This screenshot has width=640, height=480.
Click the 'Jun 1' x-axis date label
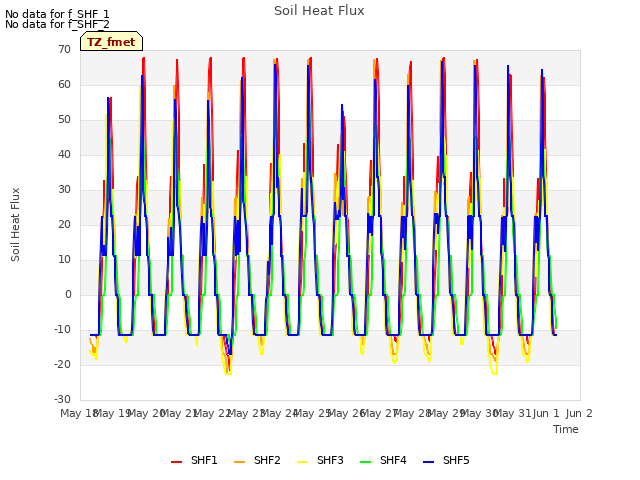[x=546, y=413]
